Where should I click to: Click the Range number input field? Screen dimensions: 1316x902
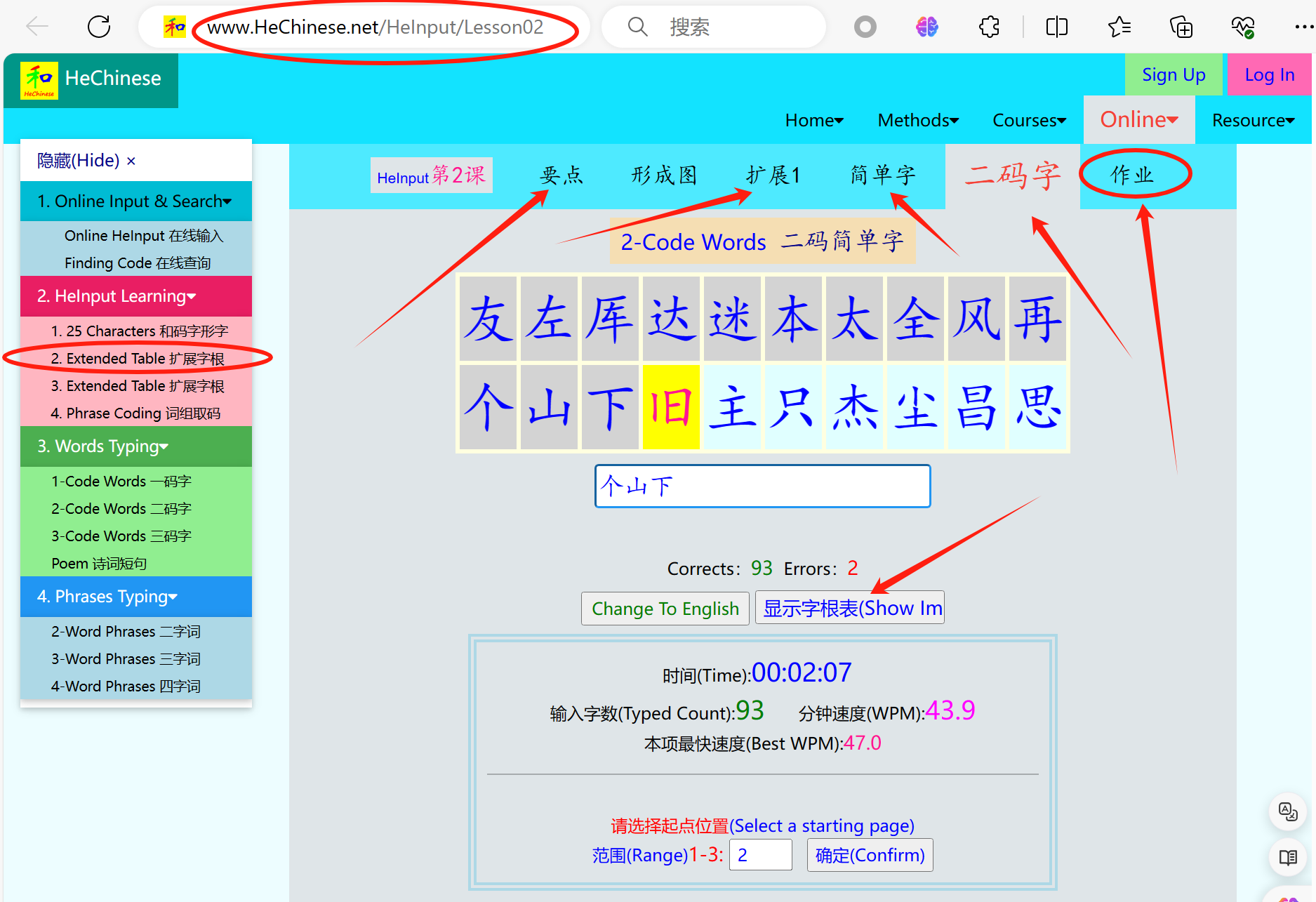coord(760,856)
